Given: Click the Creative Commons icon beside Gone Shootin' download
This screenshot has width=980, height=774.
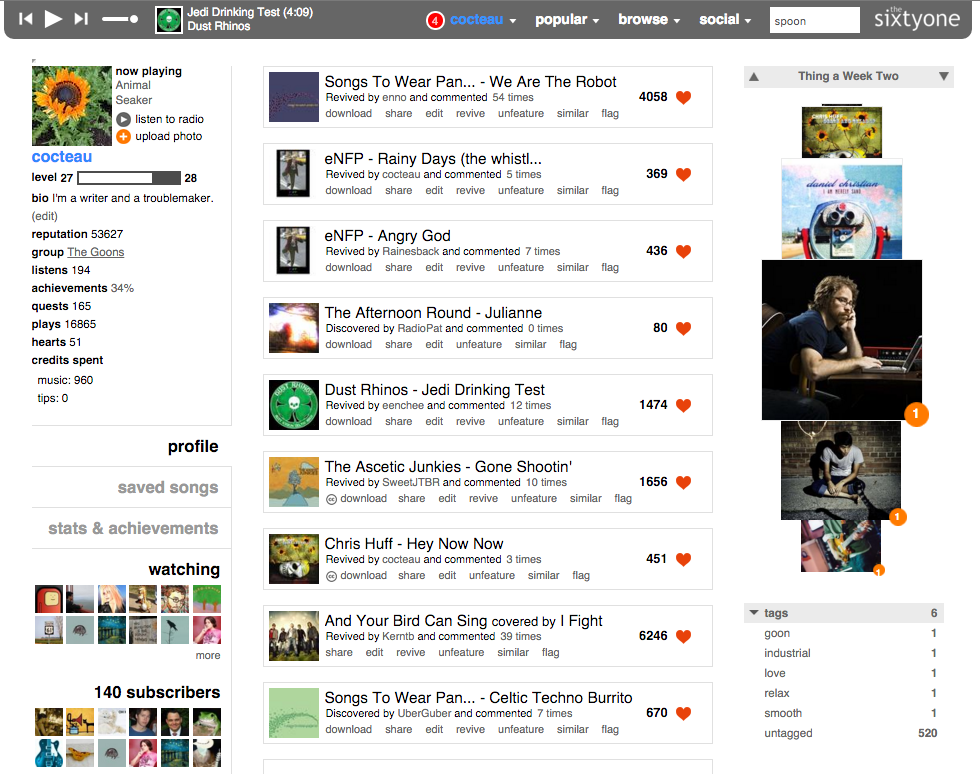Looking at the screenshot, I should click(x=331, y=499).
